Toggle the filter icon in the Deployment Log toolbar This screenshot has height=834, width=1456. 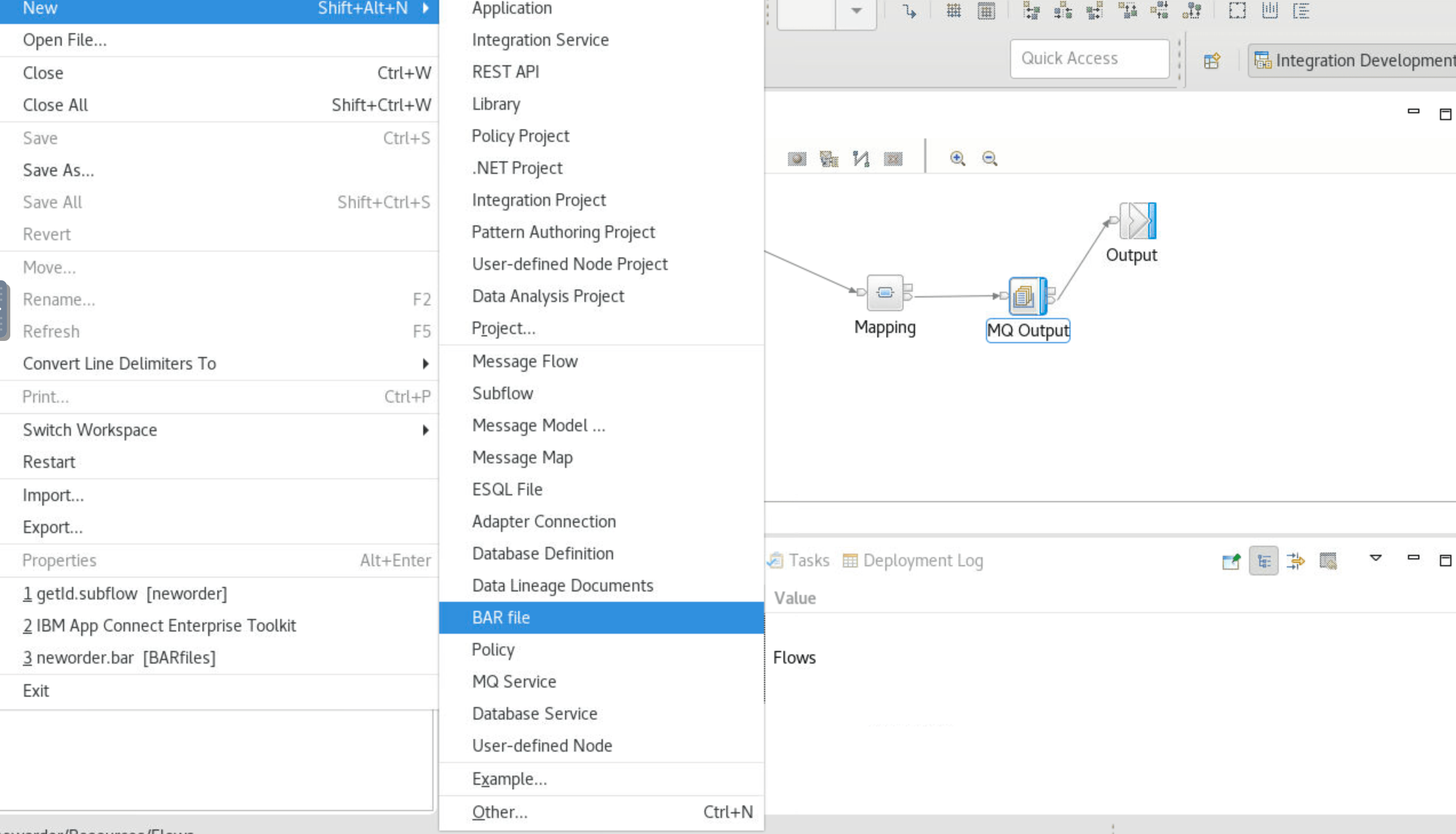(x=1328, y=560)
